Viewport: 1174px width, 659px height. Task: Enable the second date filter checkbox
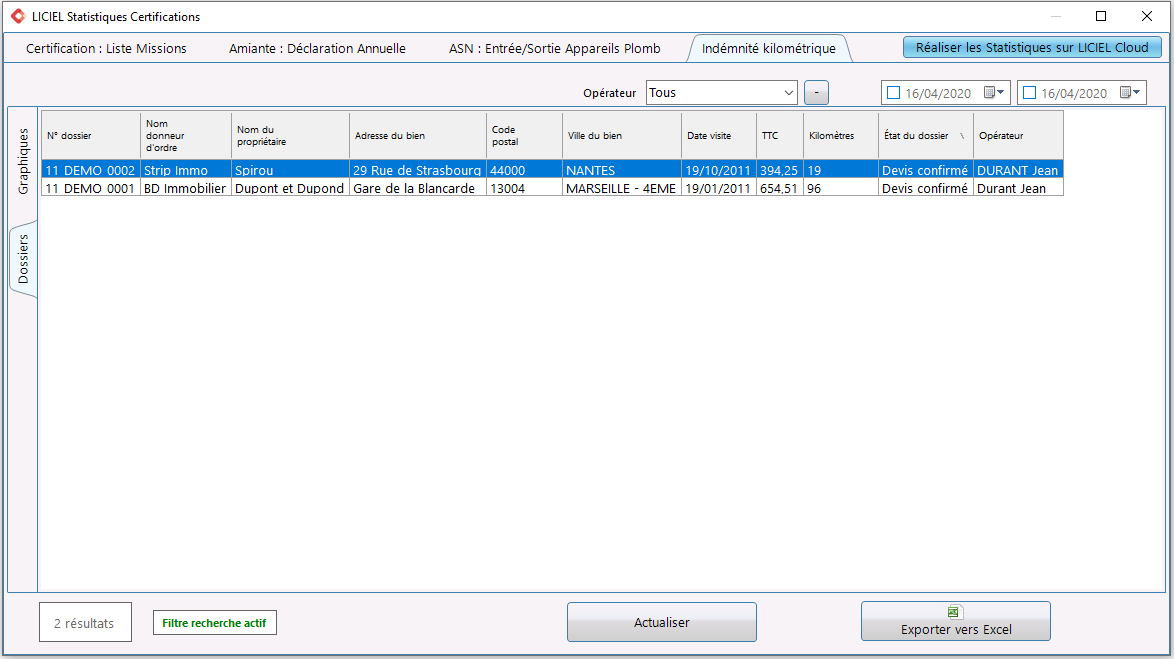click(1029, 92)
